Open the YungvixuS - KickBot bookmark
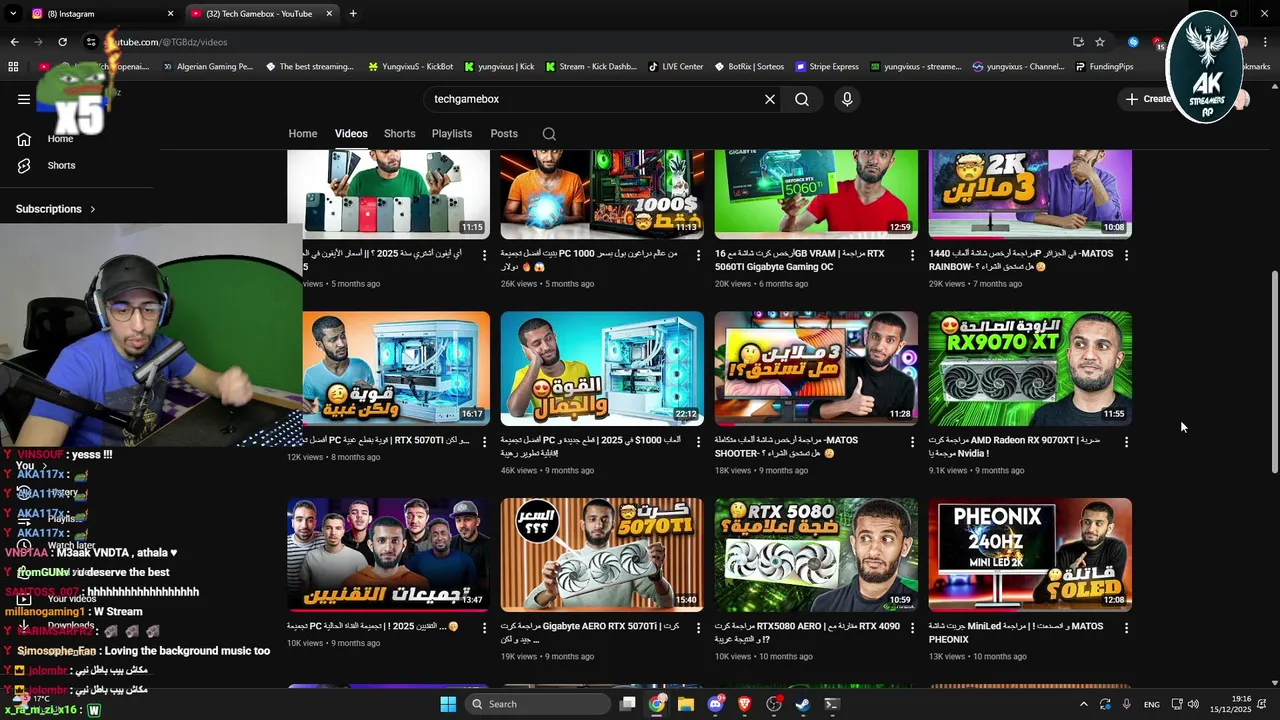Image resolution: width=1280 pixels, height=720 pixels. point(410,67)
